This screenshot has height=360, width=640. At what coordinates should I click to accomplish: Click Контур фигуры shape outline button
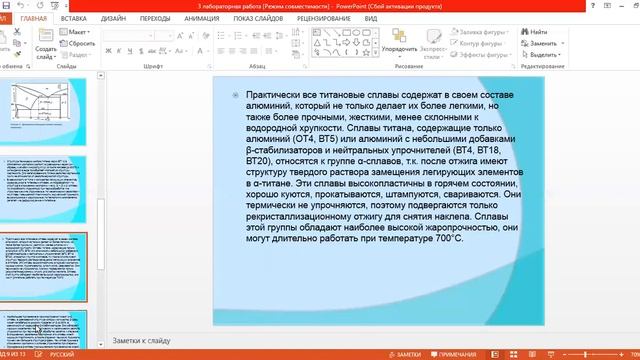click(x=476, y=43)
